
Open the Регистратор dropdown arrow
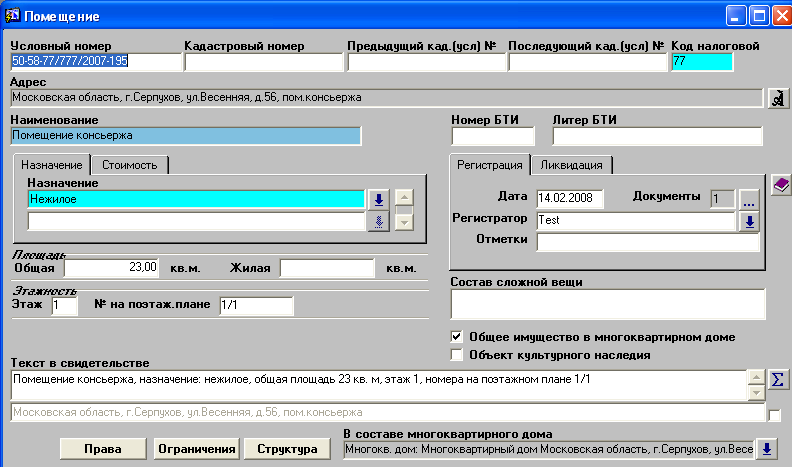750,221
